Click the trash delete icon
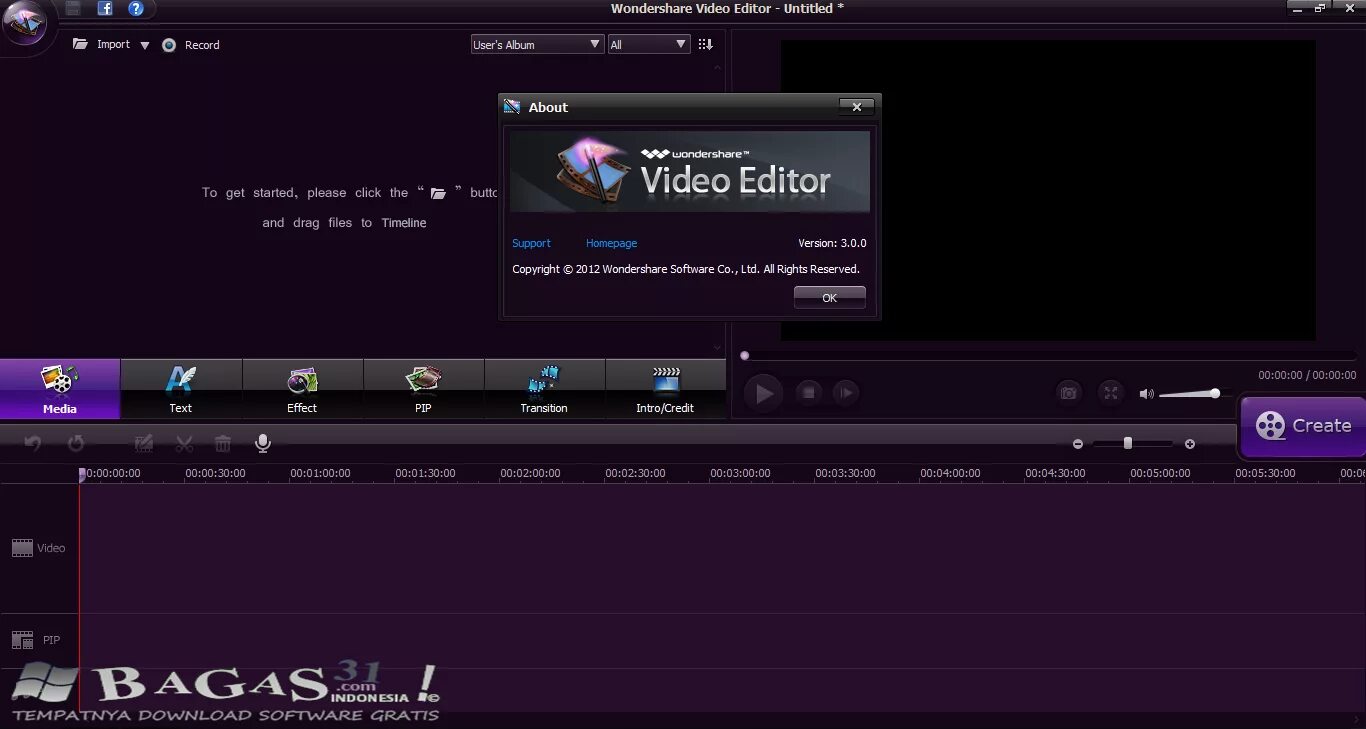 (223, 443)
